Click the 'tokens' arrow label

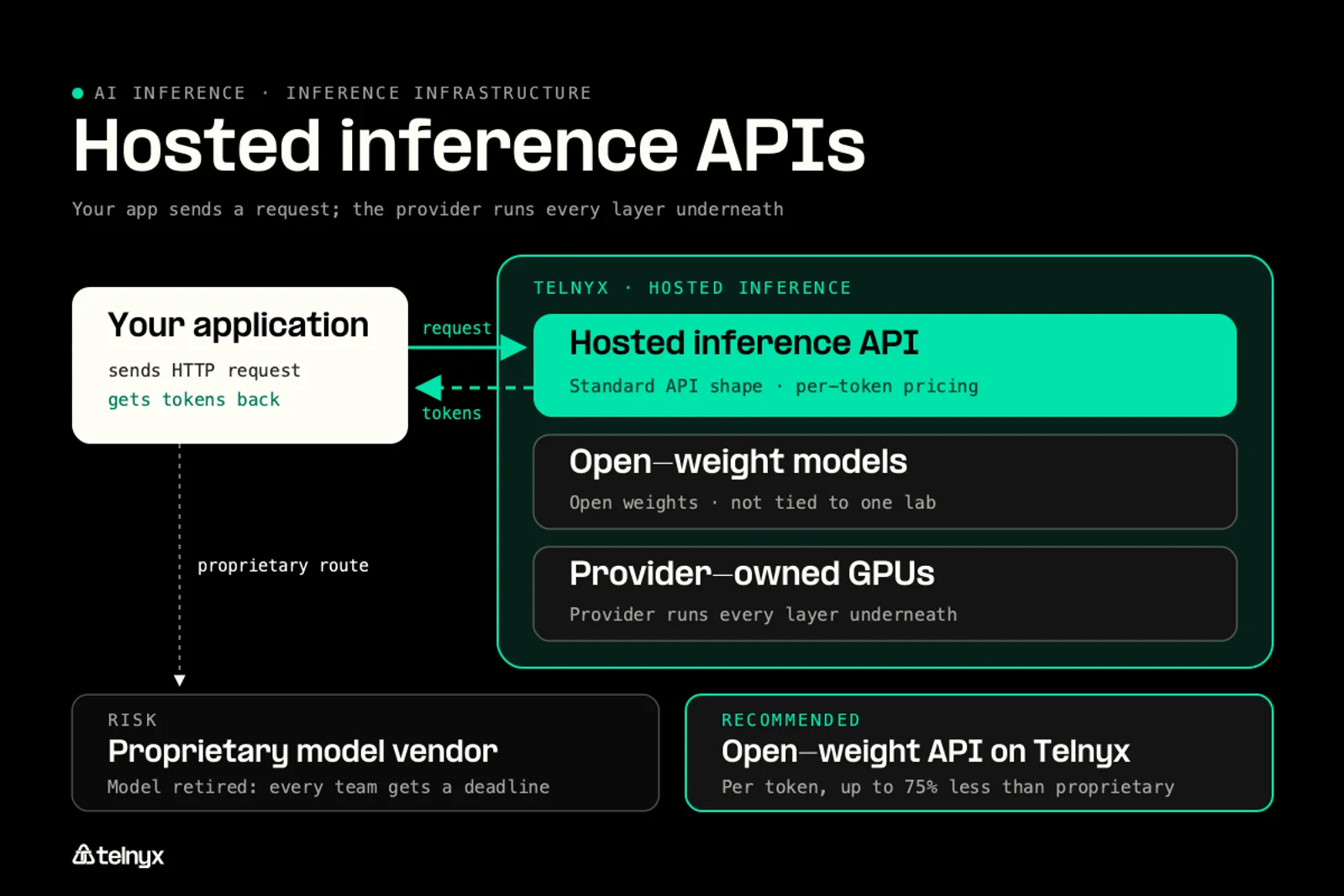click(451, 413)
